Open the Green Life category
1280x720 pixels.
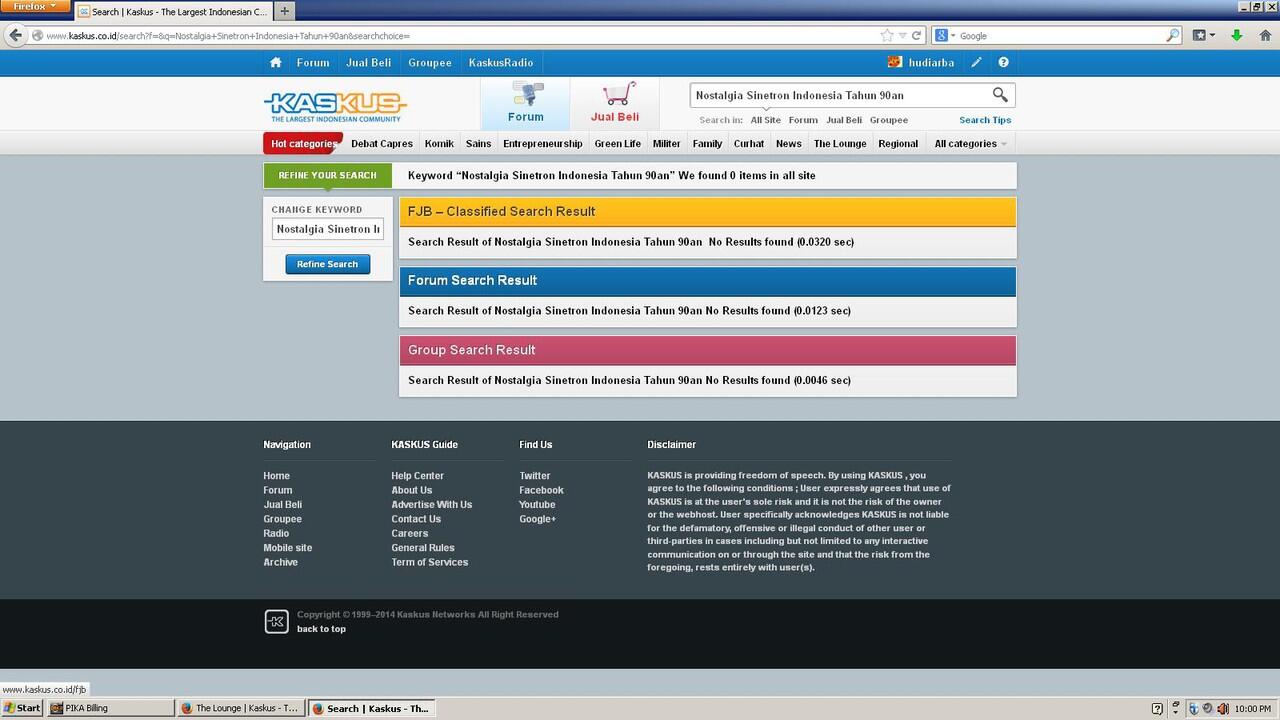618,144
